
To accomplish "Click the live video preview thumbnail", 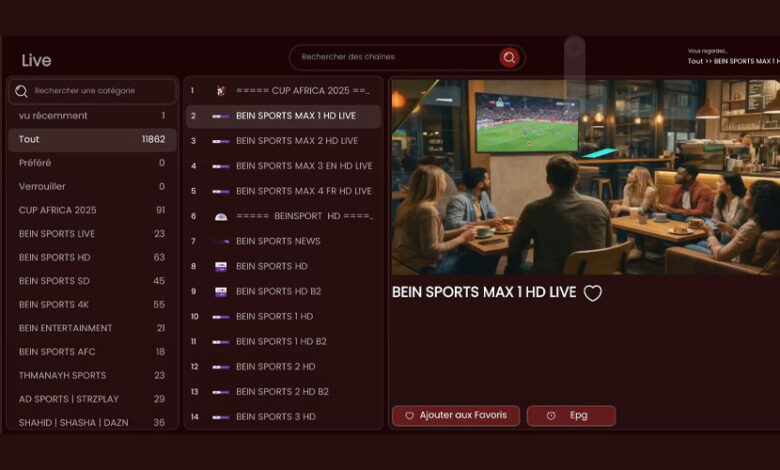I will [584, 177].
